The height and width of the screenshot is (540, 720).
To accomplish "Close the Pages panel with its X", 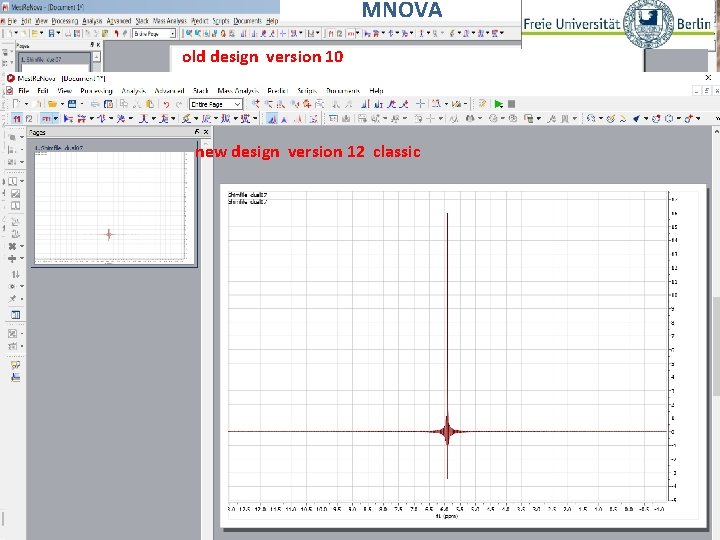I will tap(206, 132).
